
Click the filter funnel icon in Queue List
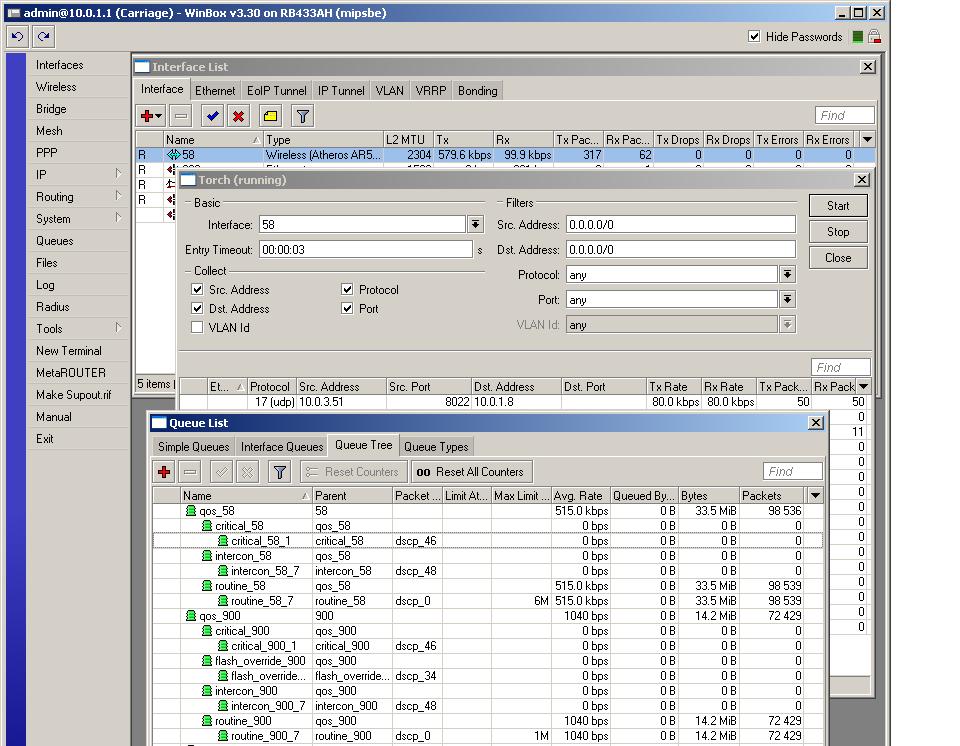280,471
